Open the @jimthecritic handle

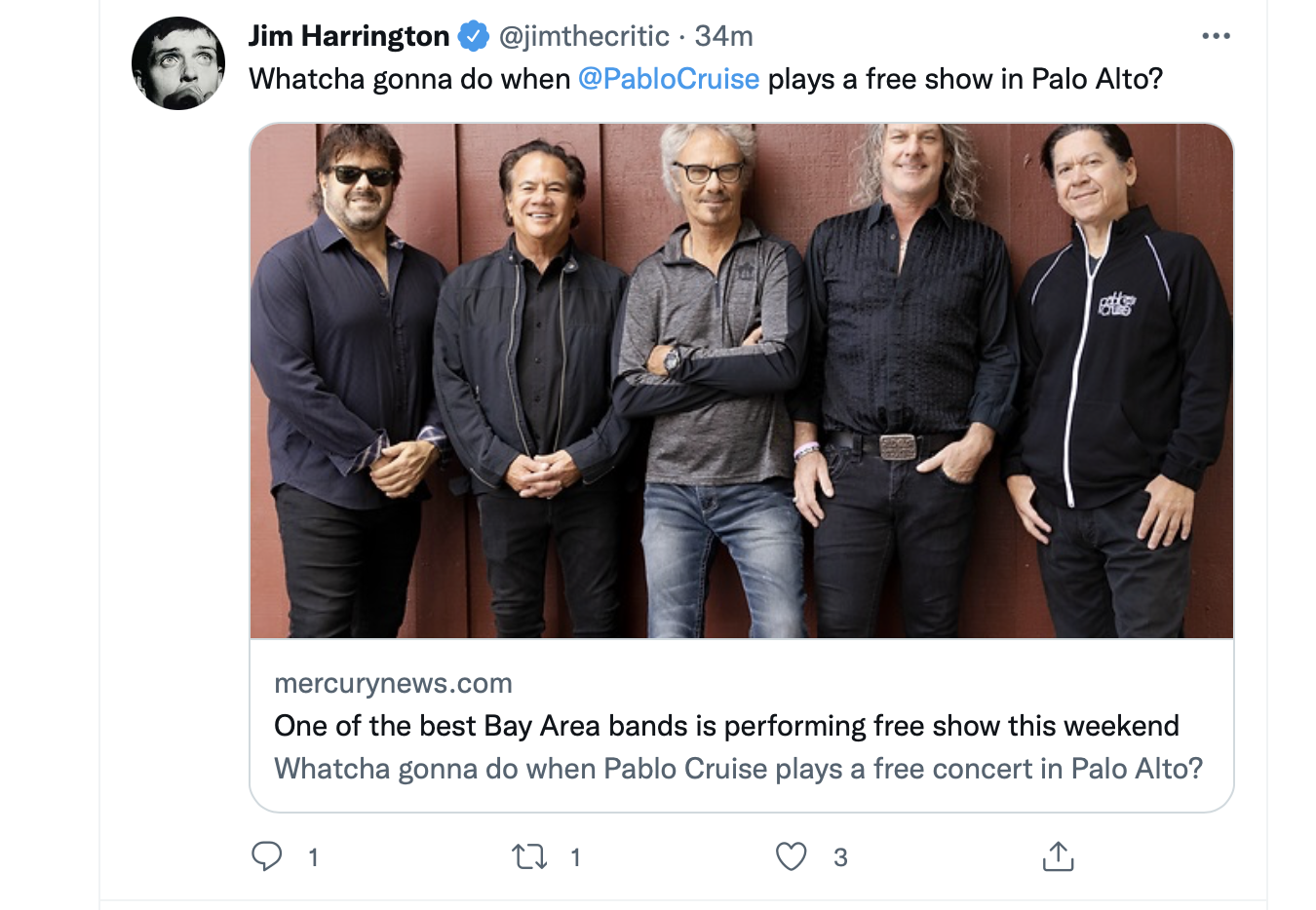tap(584, 36)
